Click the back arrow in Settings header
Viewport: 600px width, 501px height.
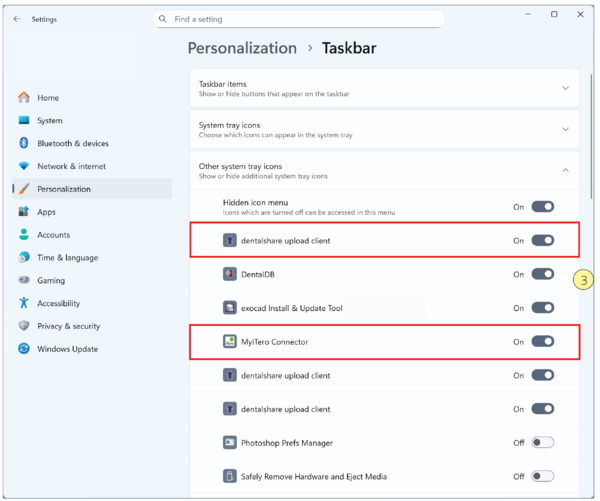(16, 19)
